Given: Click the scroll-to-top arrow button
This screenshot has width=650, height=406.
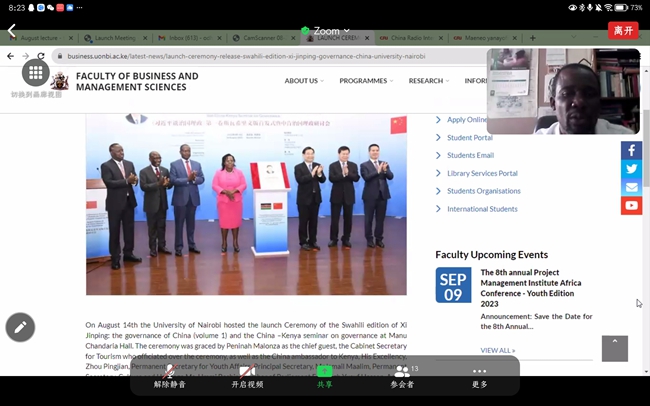Looking at the screenshot, I should pyautogui.click(x=615, y=348).
